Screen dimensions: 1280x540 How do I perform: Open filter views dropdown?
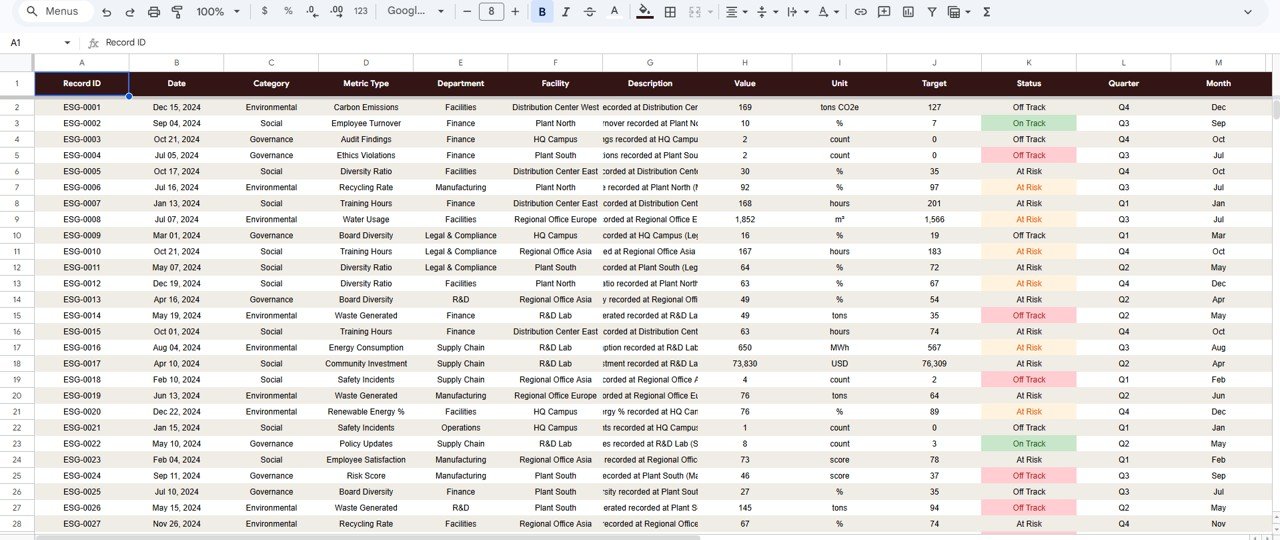point(959,12)
